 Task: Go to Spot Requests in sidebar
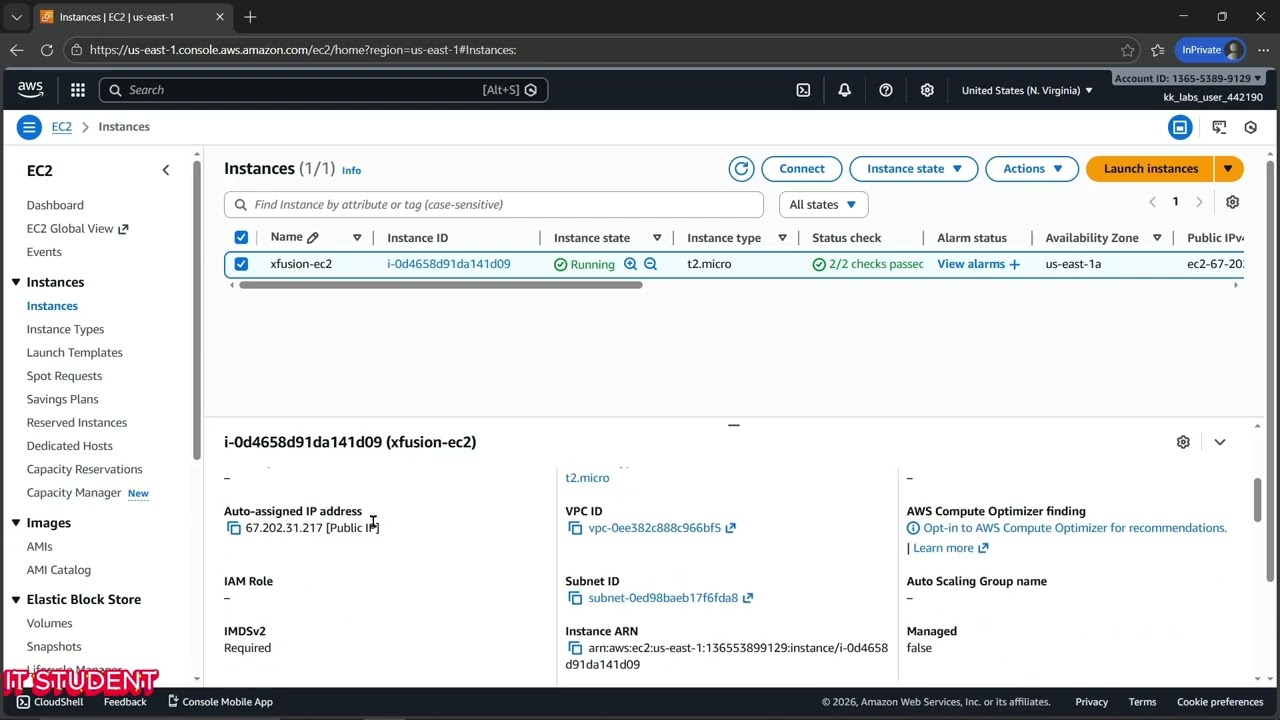(x=64, y=376)
